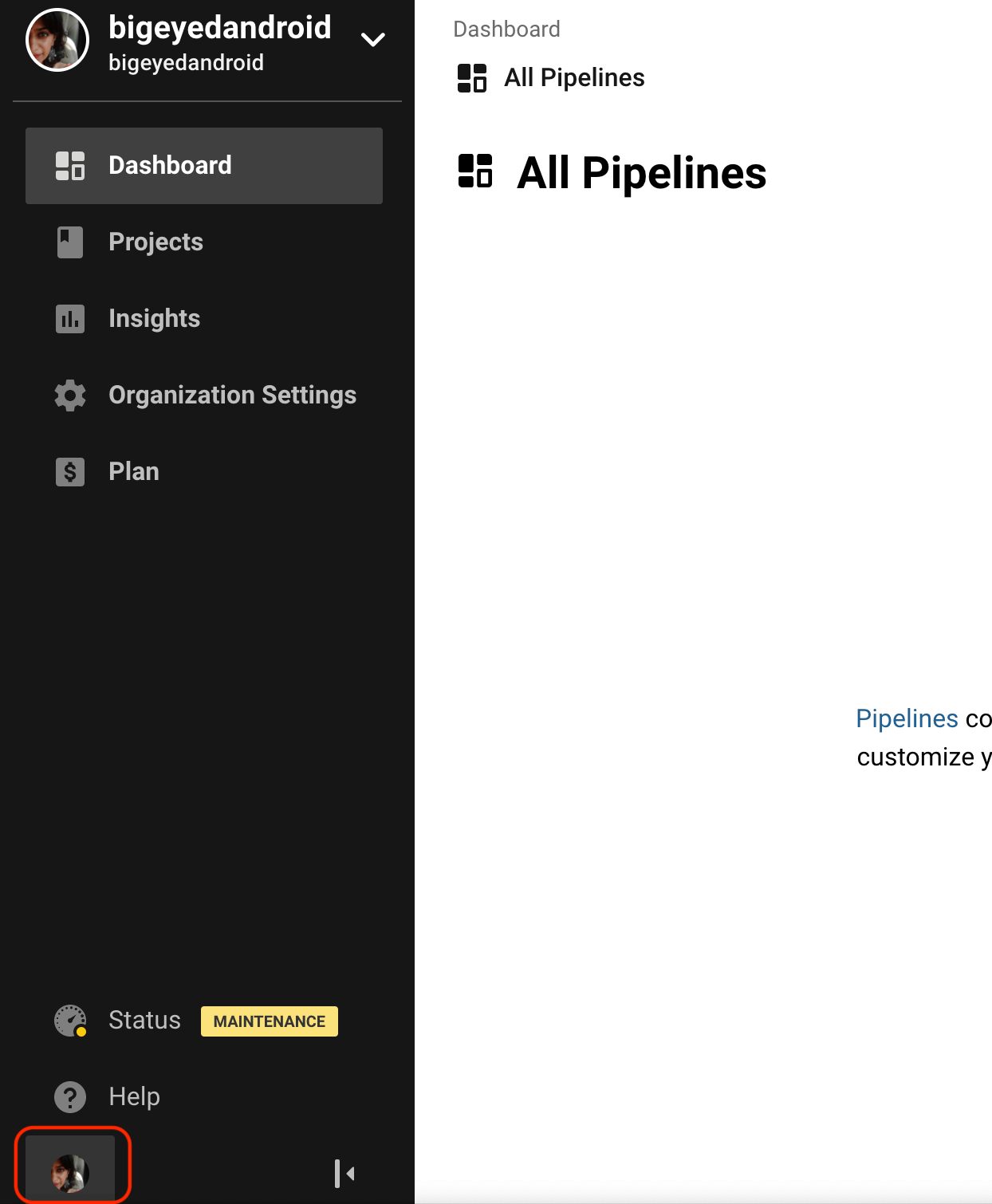Screen dimensions: 992x1204
Task: Go to Projects in the sidebar
Action: click(204, 242)
